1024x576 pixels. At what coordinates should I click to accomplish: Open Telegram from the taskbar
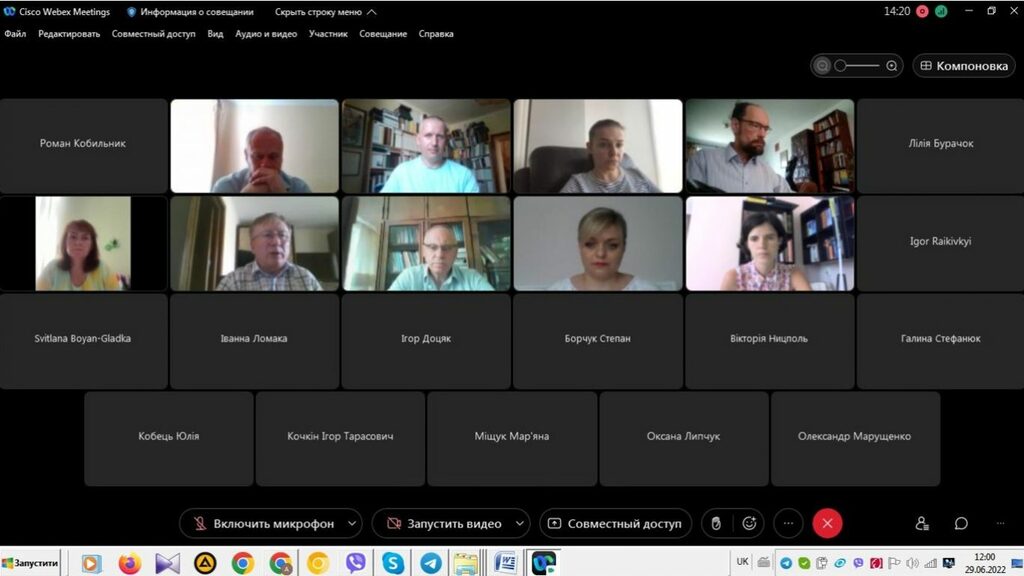coord(431,563)
